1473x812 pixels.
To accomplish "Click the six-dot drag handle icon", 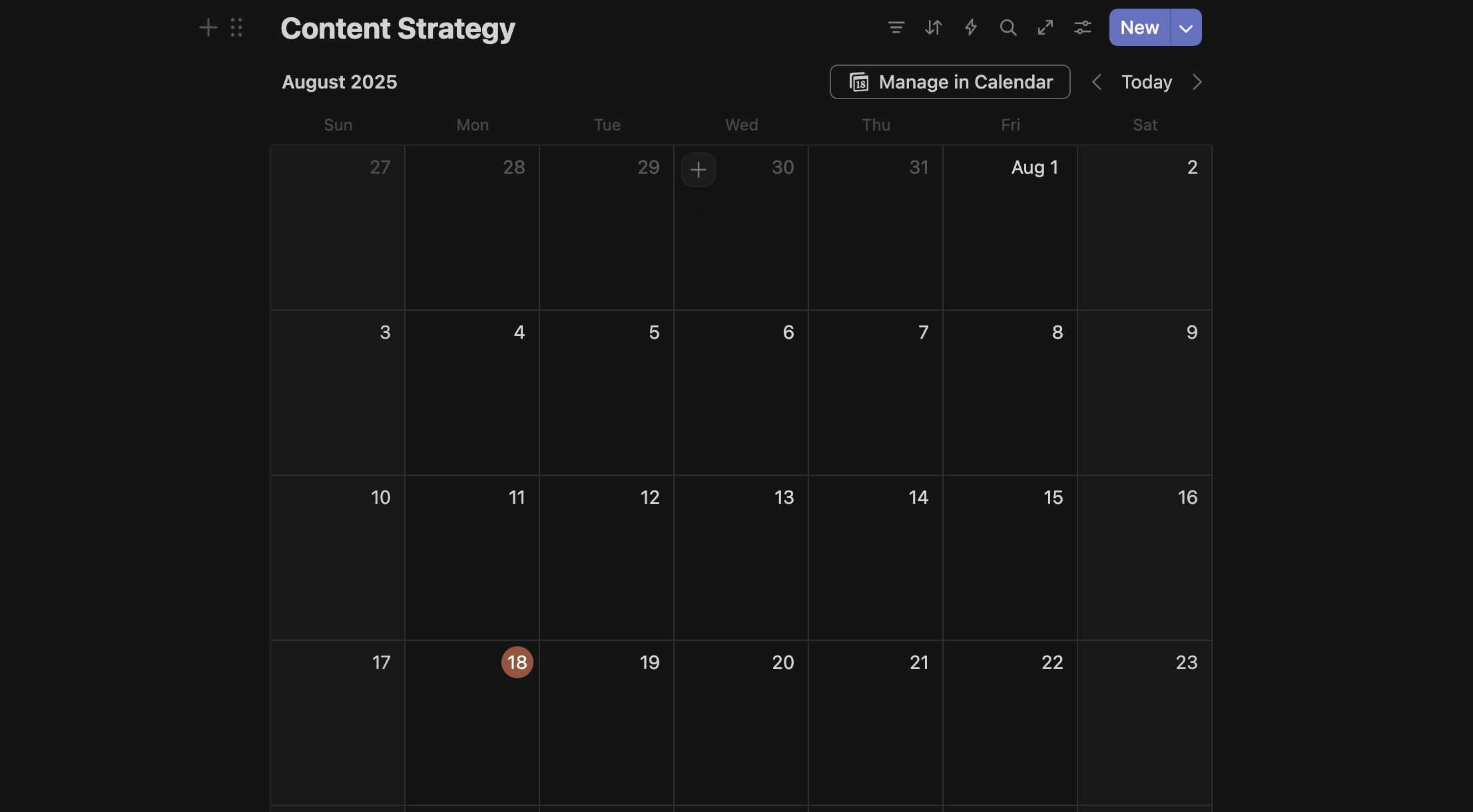I will 236,27.
